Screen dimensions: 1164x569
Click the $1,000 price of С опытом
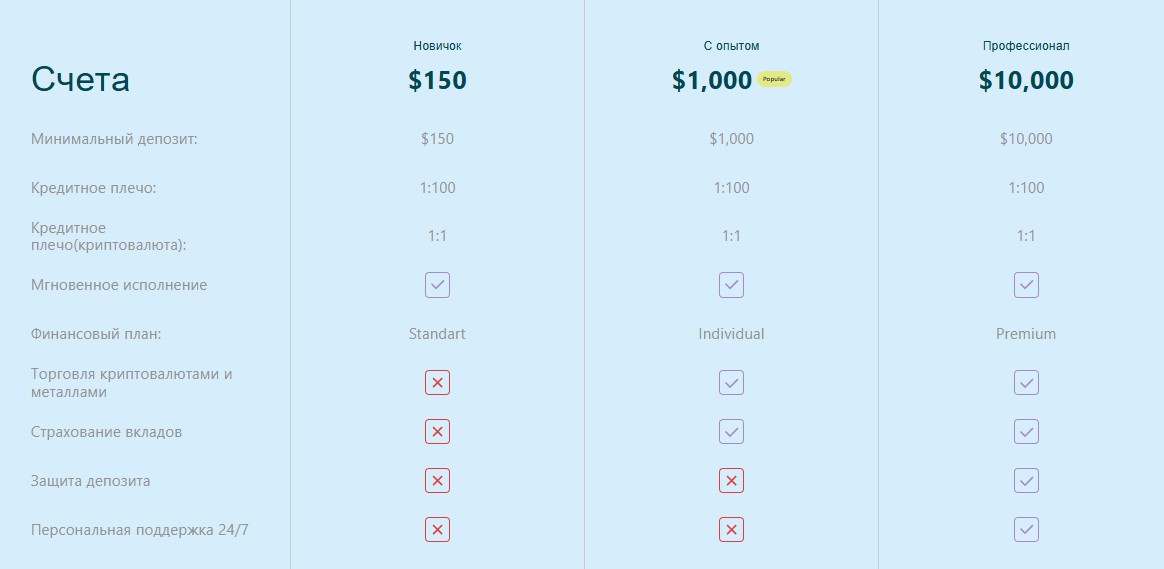(x=712, y=80)
